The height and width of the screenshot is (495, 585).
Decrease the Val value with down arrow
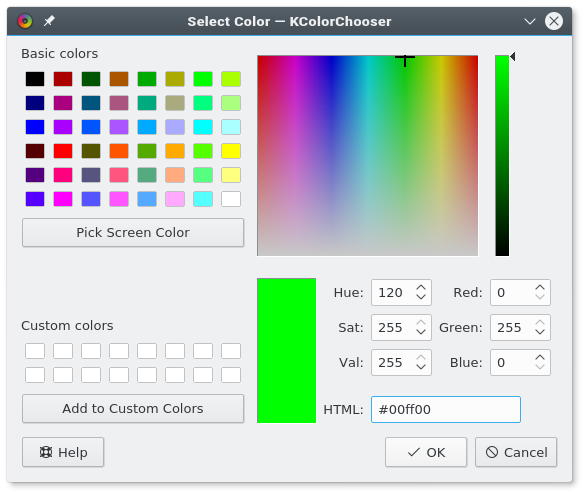point(421,367)
